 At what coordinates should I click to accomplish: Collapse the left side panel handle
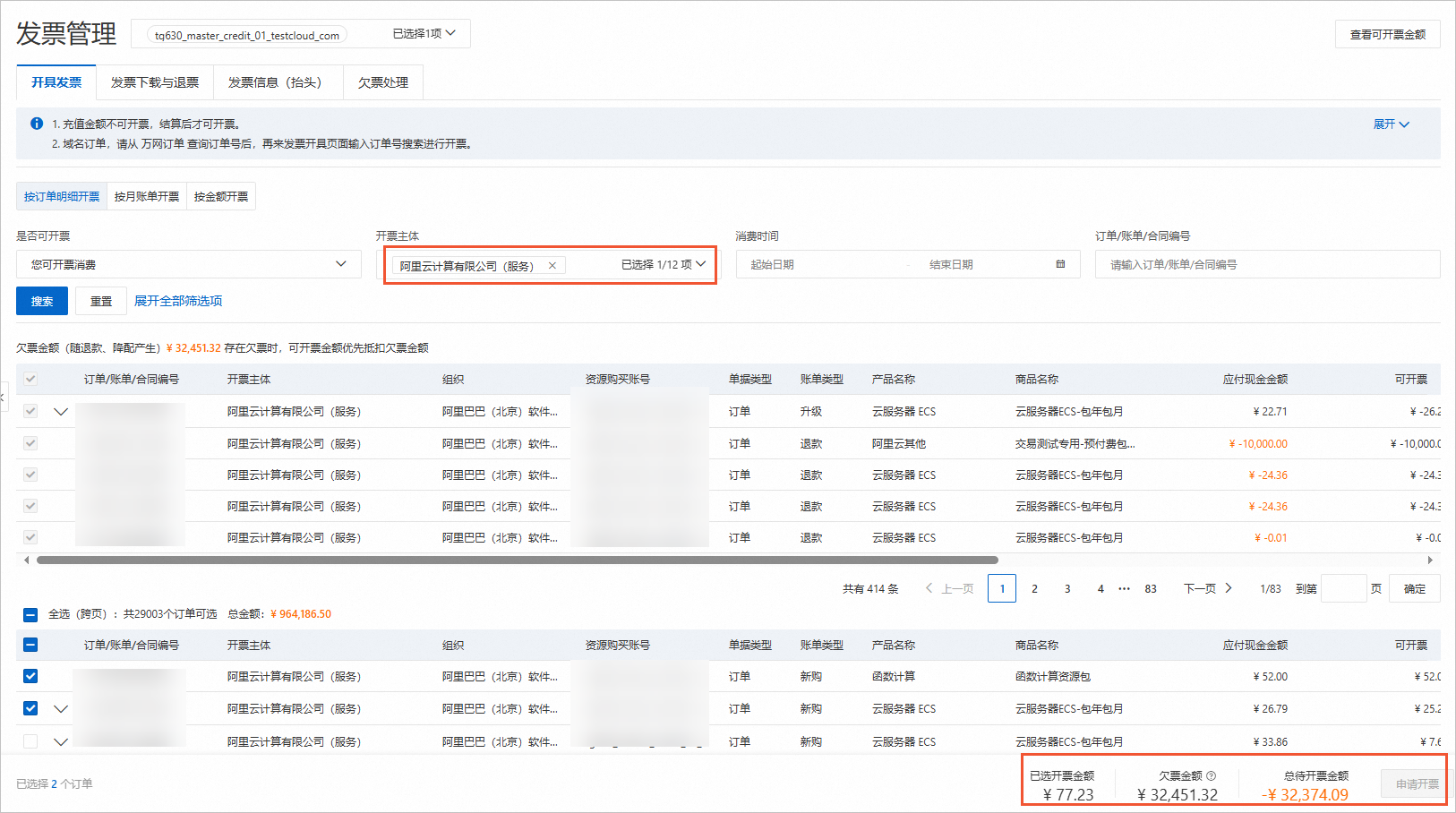click(4, 395)
